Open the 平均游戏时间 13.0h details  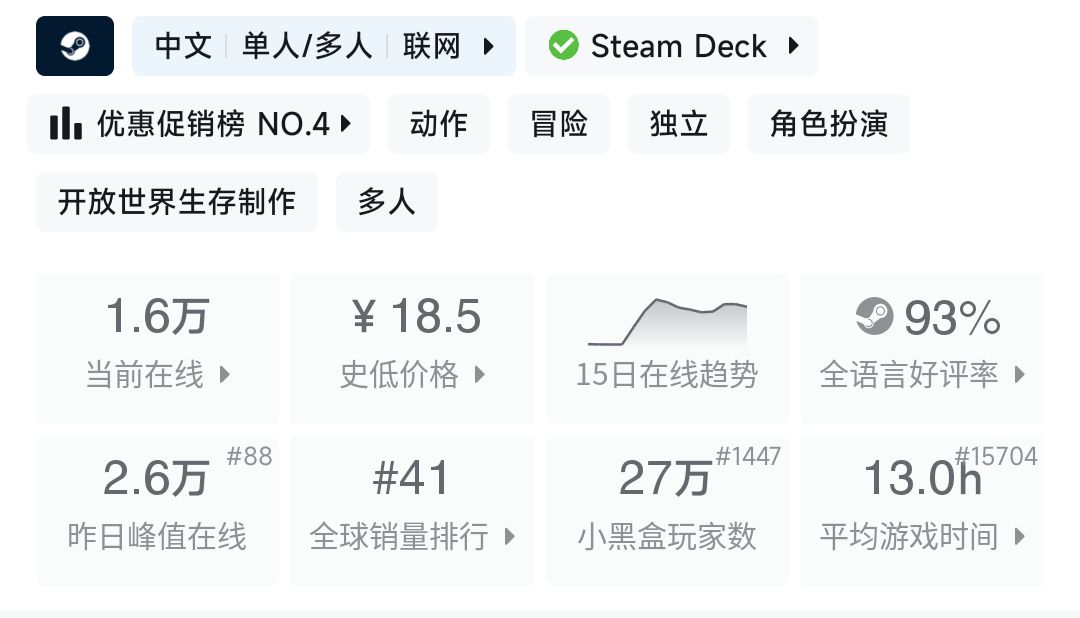[x=923, y=510]
